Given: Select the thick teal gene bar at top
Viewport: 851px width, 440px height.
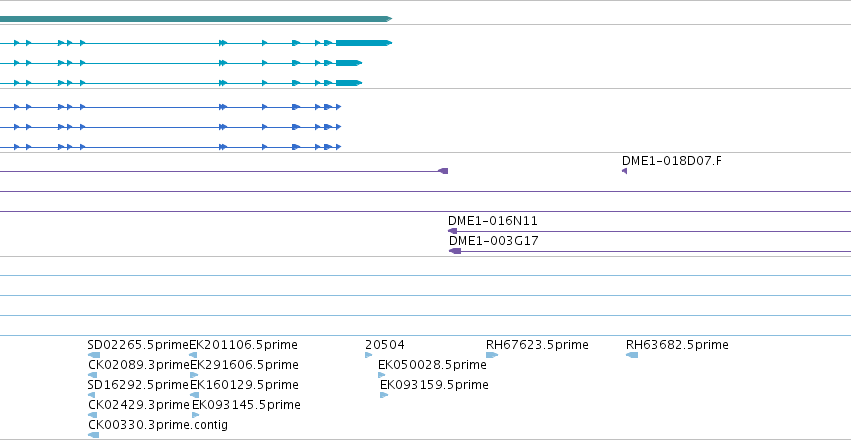Looking at the screenshot, I should (x=196, y=19).
